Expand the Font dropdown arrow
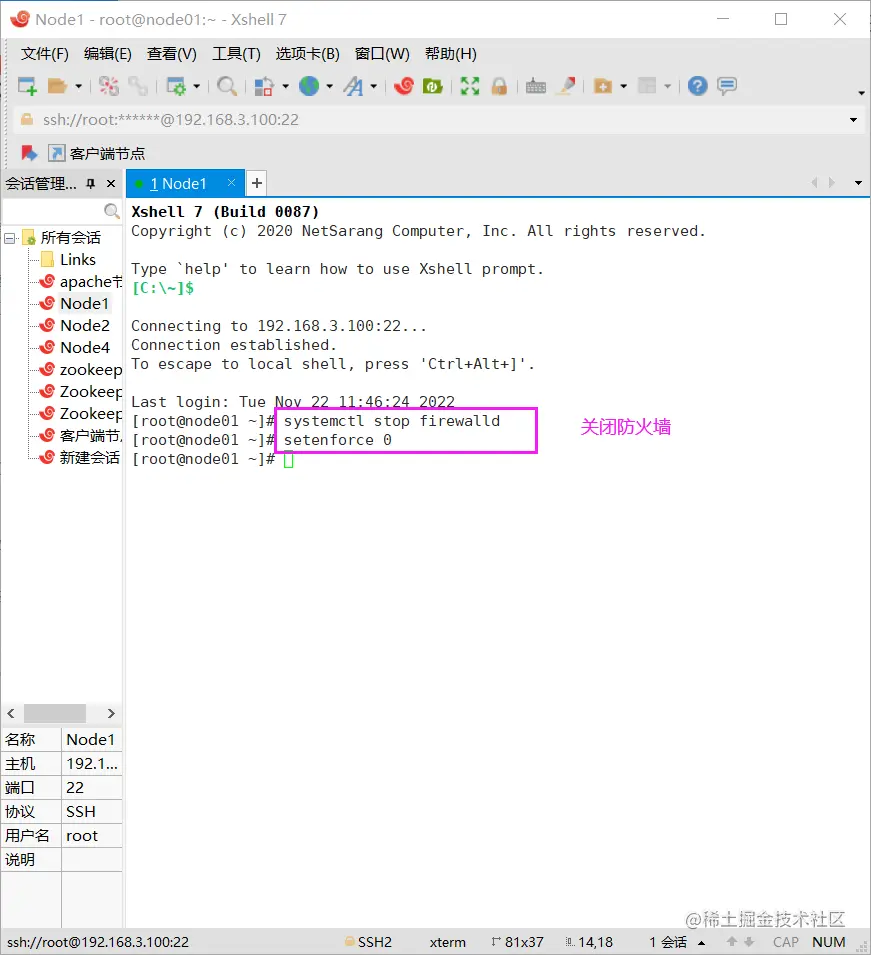 pyautogui.click(x=373, y=86)
